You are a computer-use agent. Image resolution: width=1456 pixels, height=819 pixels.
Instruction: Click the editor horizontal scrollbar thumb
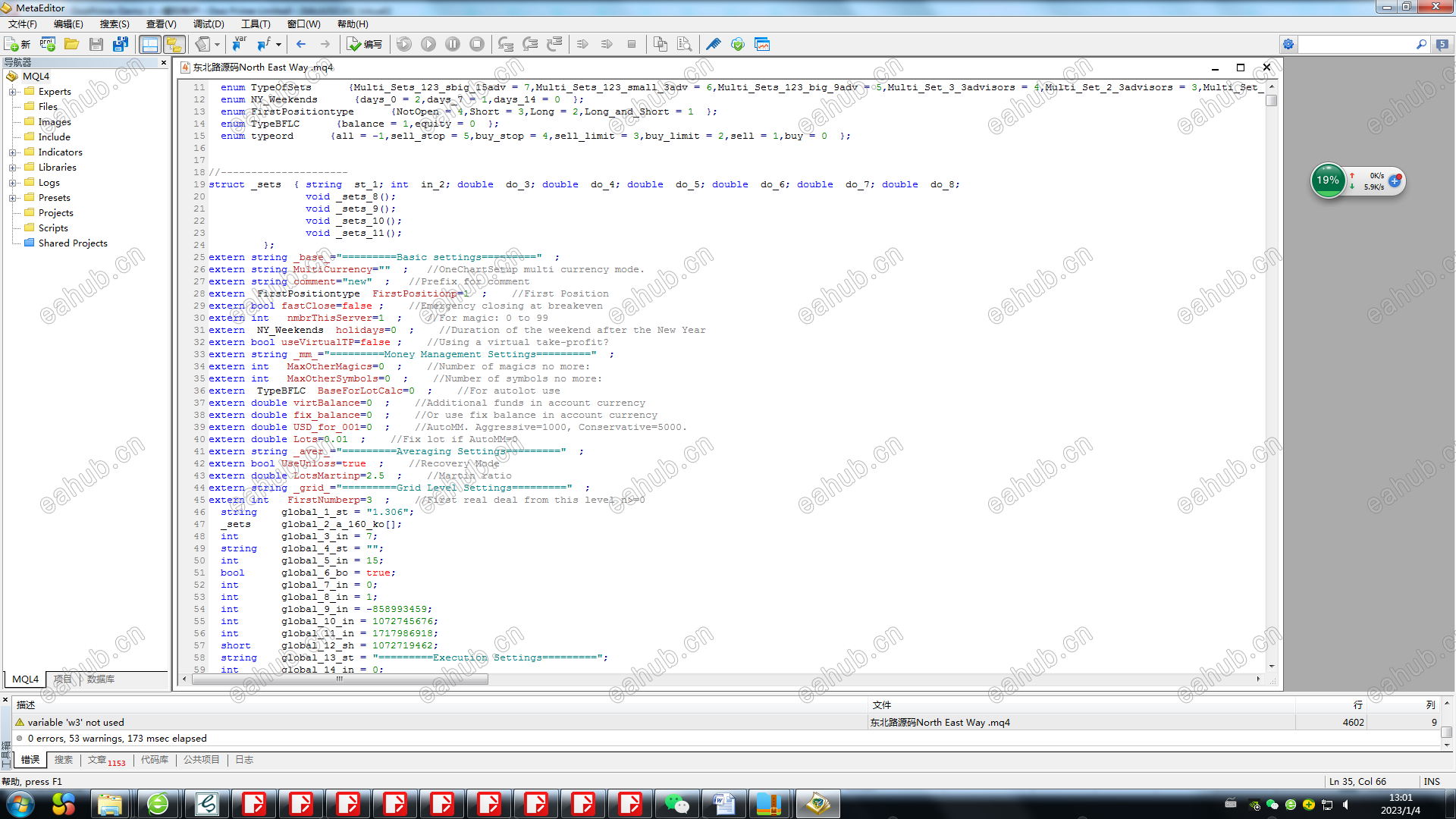[x=340, y=679]
